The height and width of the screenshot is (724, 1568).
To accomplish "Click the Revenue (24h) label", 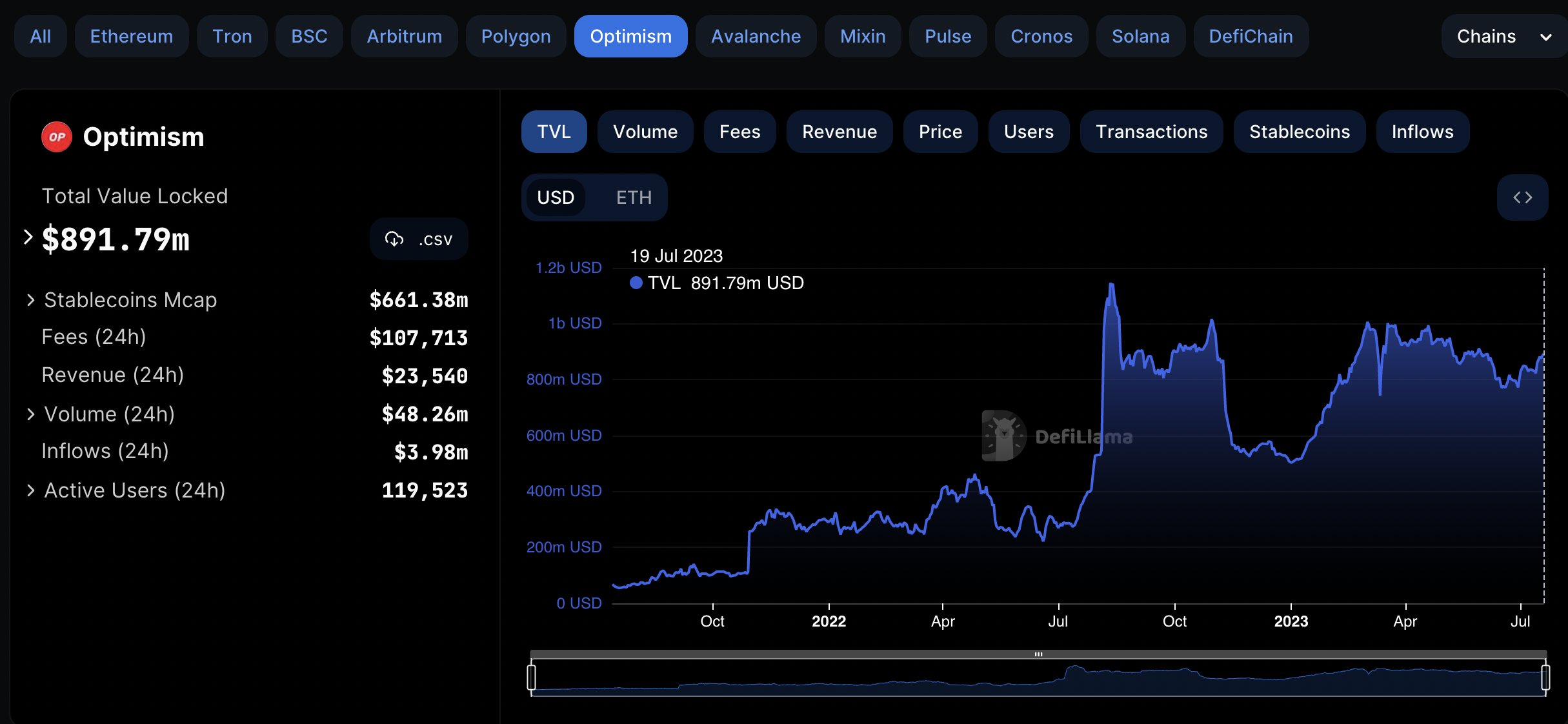I will coord(113,375).
